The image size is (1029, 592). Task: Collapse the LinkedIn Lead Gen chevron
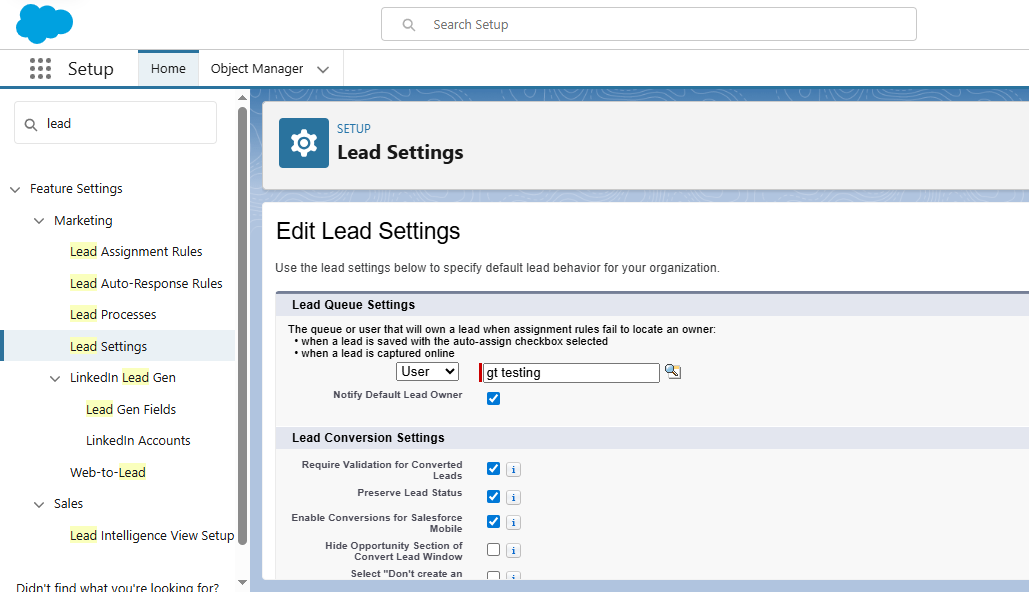click(55, 378)
